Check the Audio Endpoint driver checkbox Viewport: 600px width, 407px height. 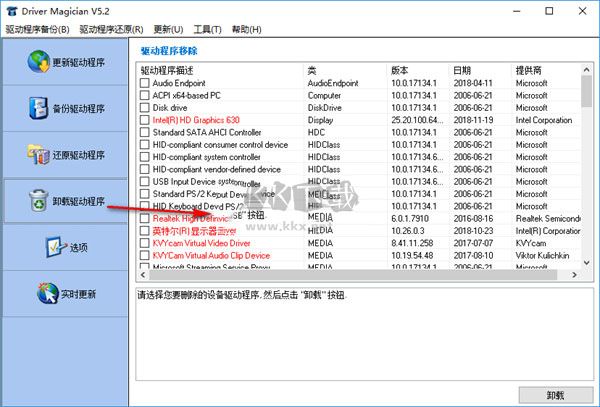[x=145, y=83]
